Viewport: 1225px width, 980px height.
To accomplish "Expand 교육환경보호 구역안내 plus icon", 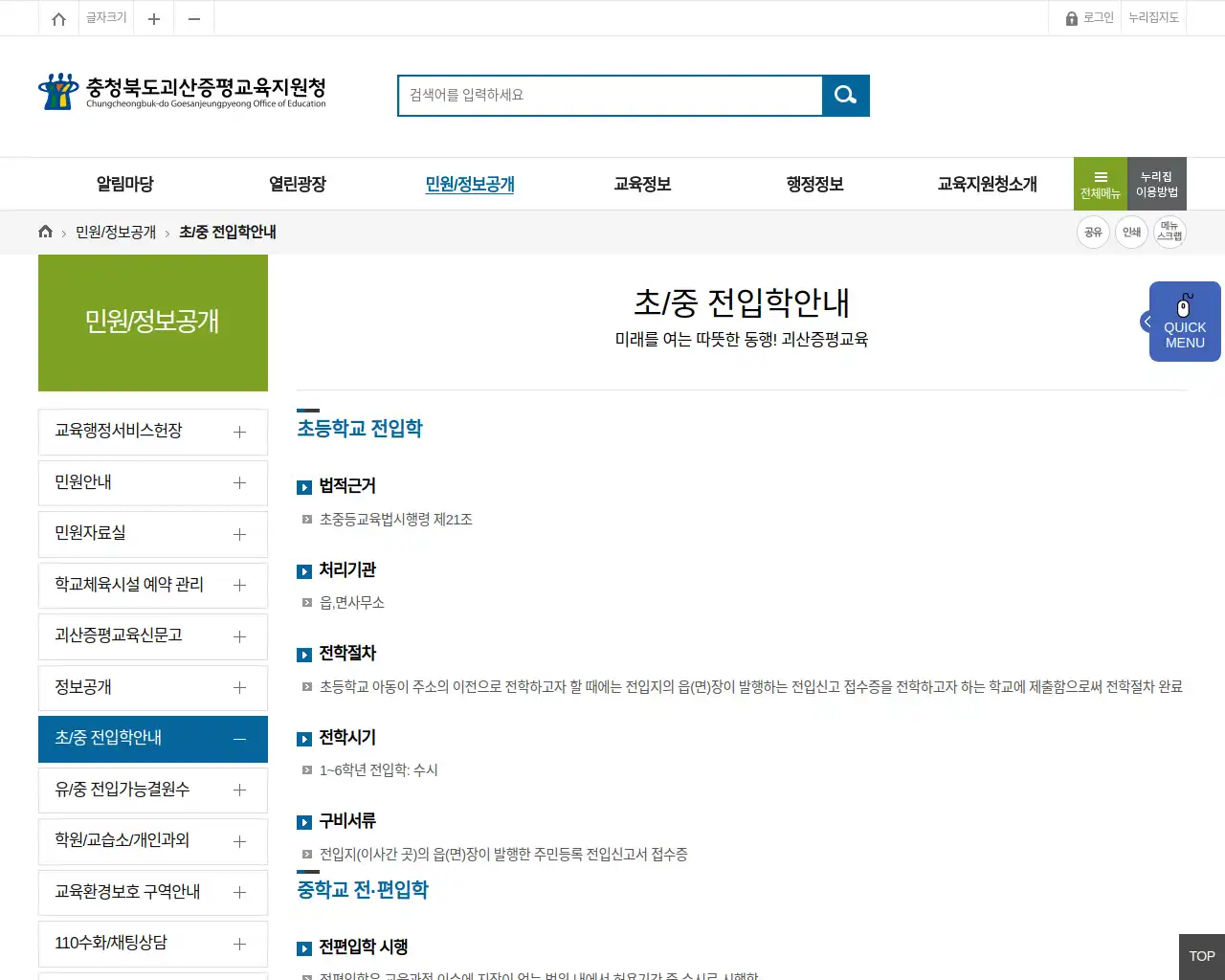I will 239,892.
